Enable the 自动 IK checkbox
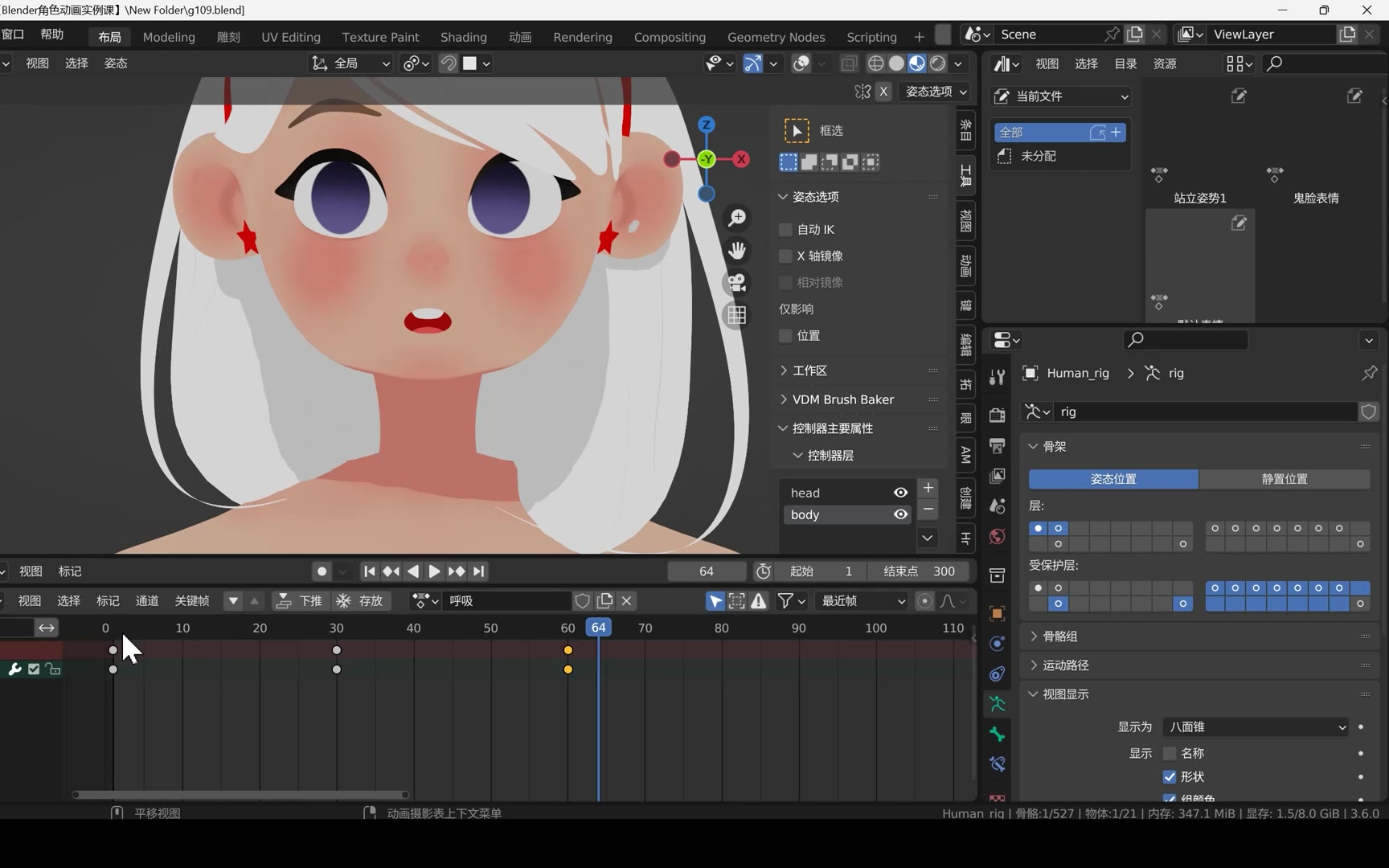This screenshot has width=1389, height=868. click(x=785, y=230)
